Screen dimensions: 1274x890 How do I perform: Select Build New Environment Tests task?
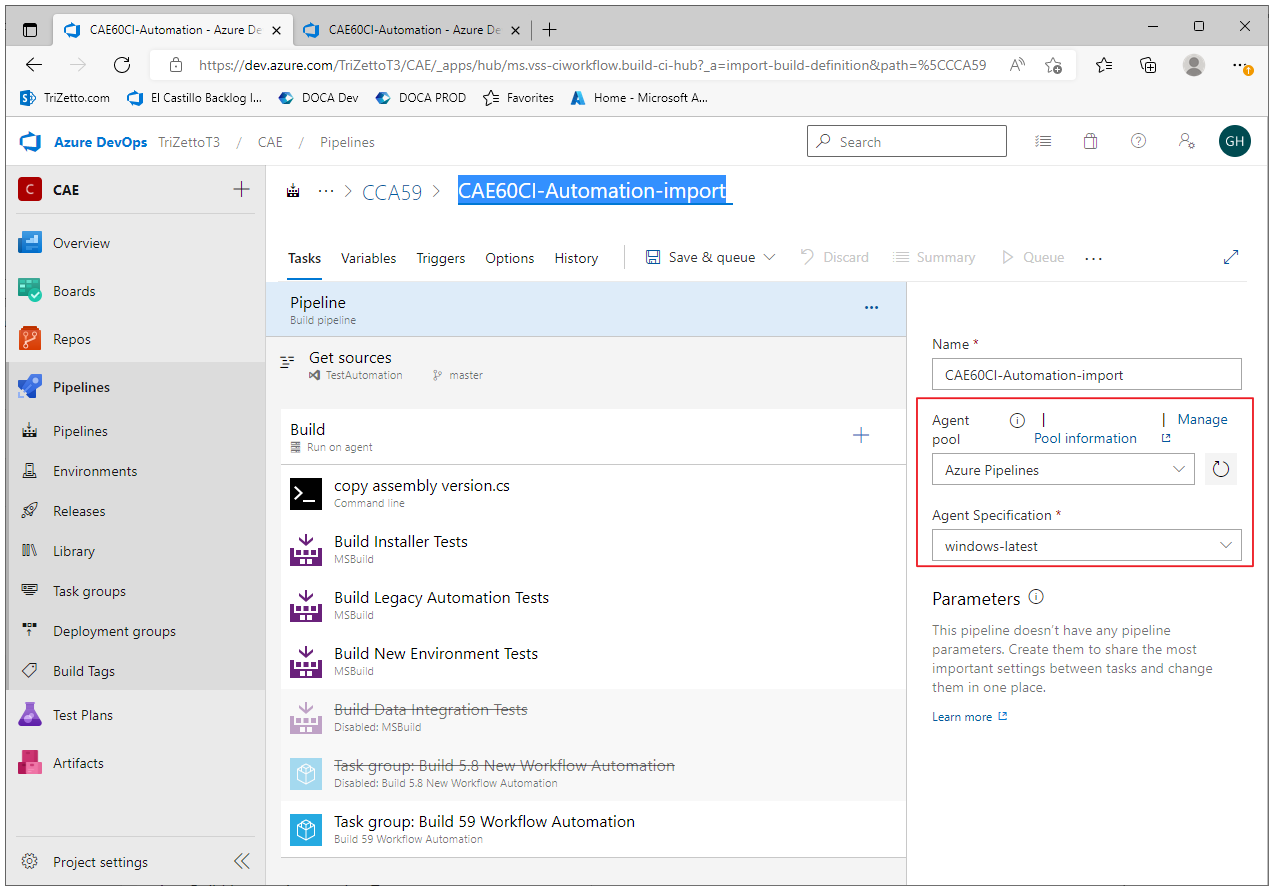pyautogui.click(x=593, y=661)
